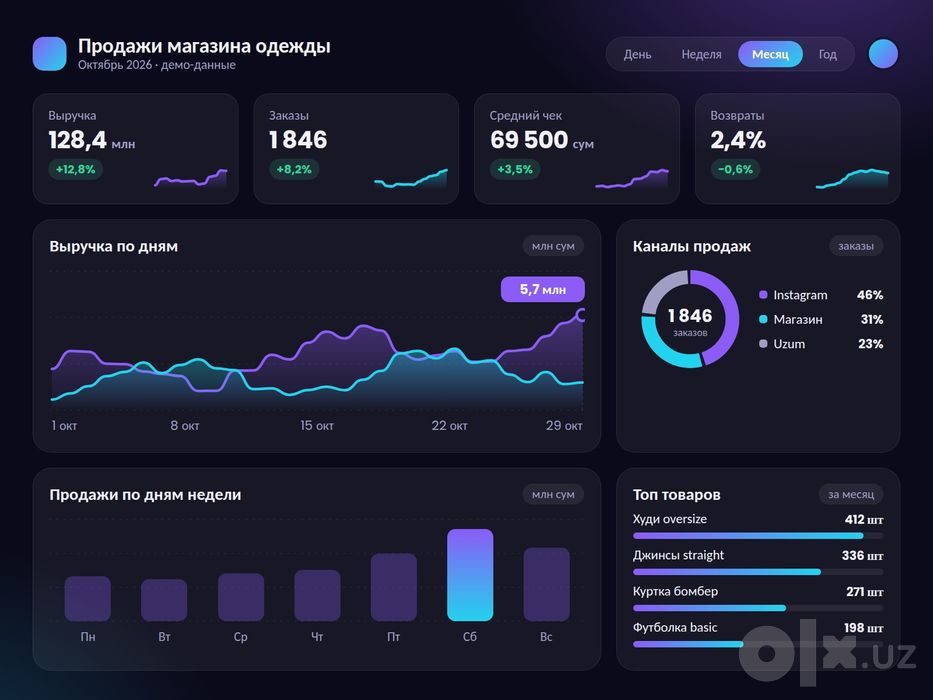Select the Год period option
Viewport: 933px width, 700px height.
827,54
